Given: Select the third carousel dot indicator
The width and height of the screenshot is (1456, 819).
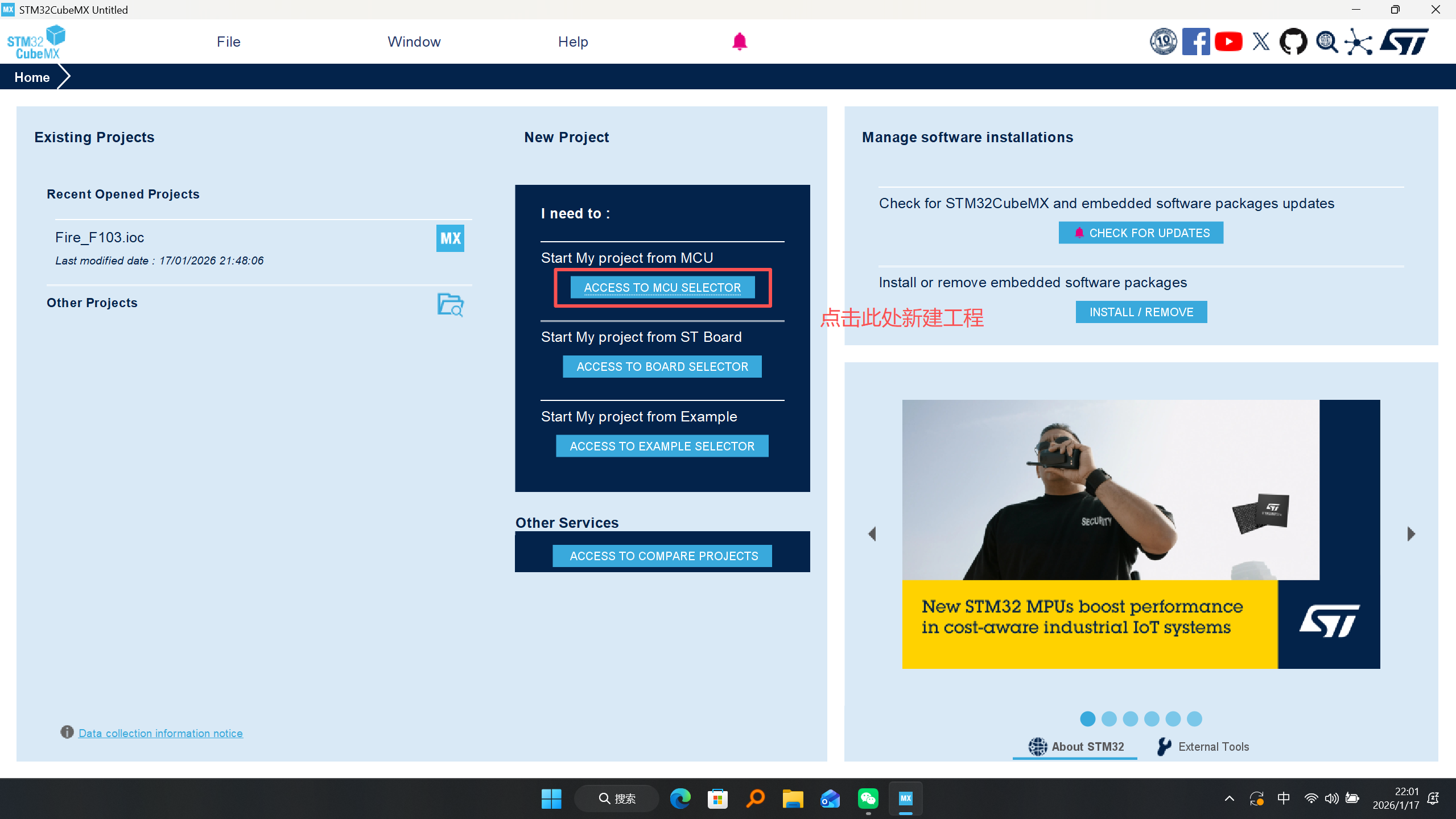Looking at the screenshot, I should (1130, 719).
